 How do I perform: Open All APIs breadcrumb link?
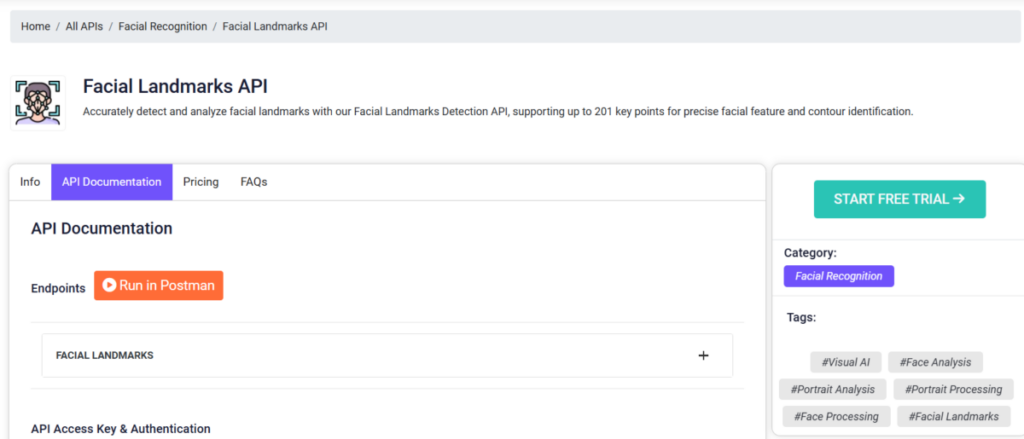84,27
